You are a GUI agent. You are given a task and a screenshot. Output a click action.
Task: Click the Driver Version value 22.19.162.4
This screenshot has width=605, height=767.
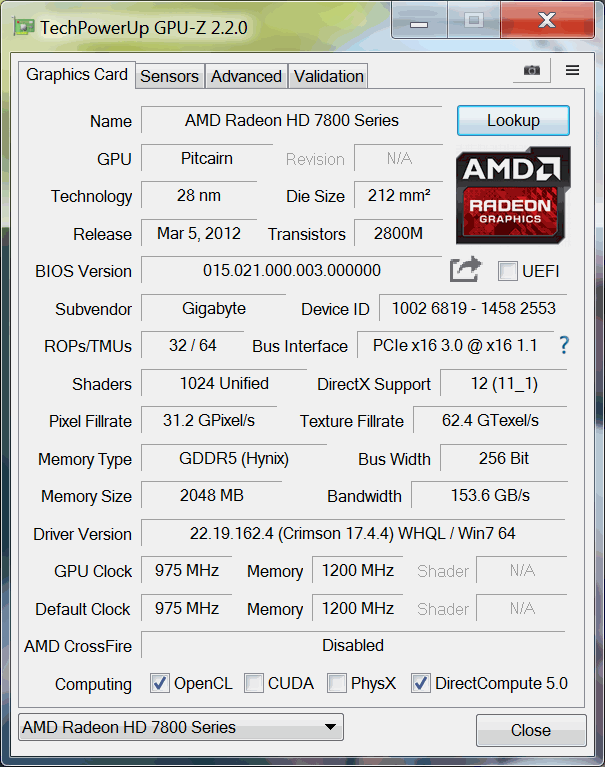(x=353, y=533)
